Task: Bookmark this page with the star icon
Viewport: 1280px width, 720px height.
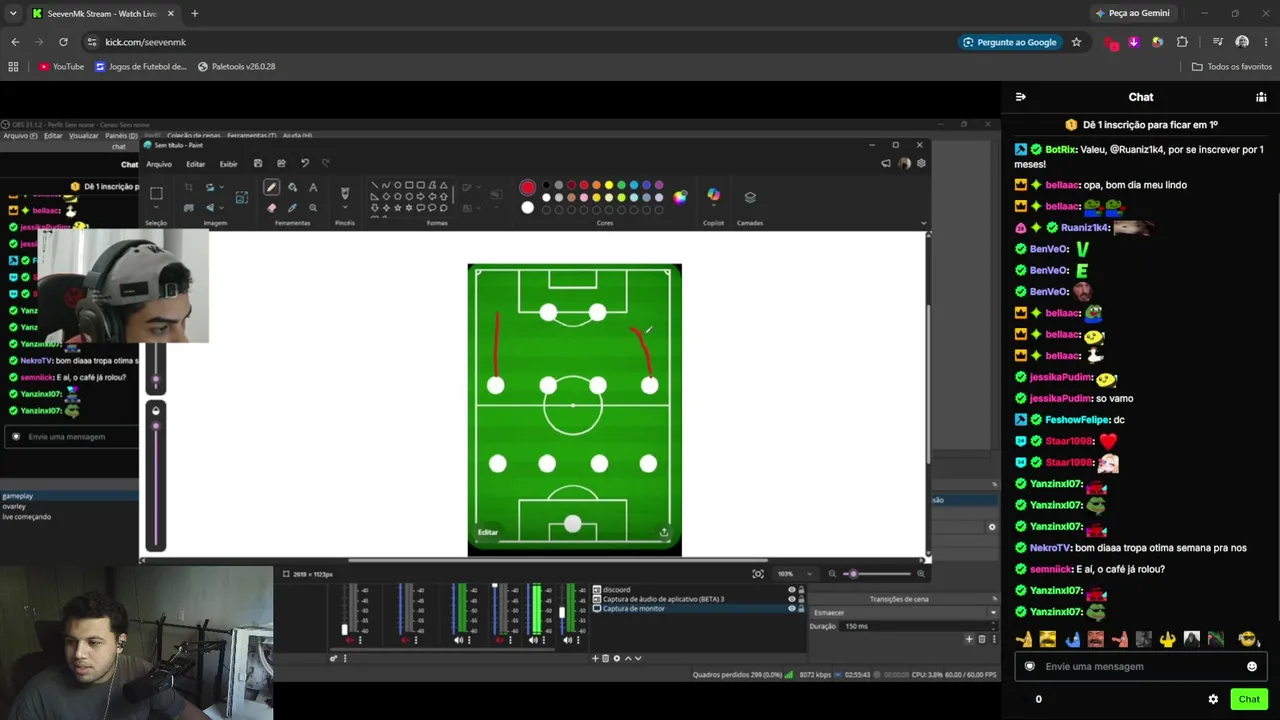Action: click(1076, 42)
